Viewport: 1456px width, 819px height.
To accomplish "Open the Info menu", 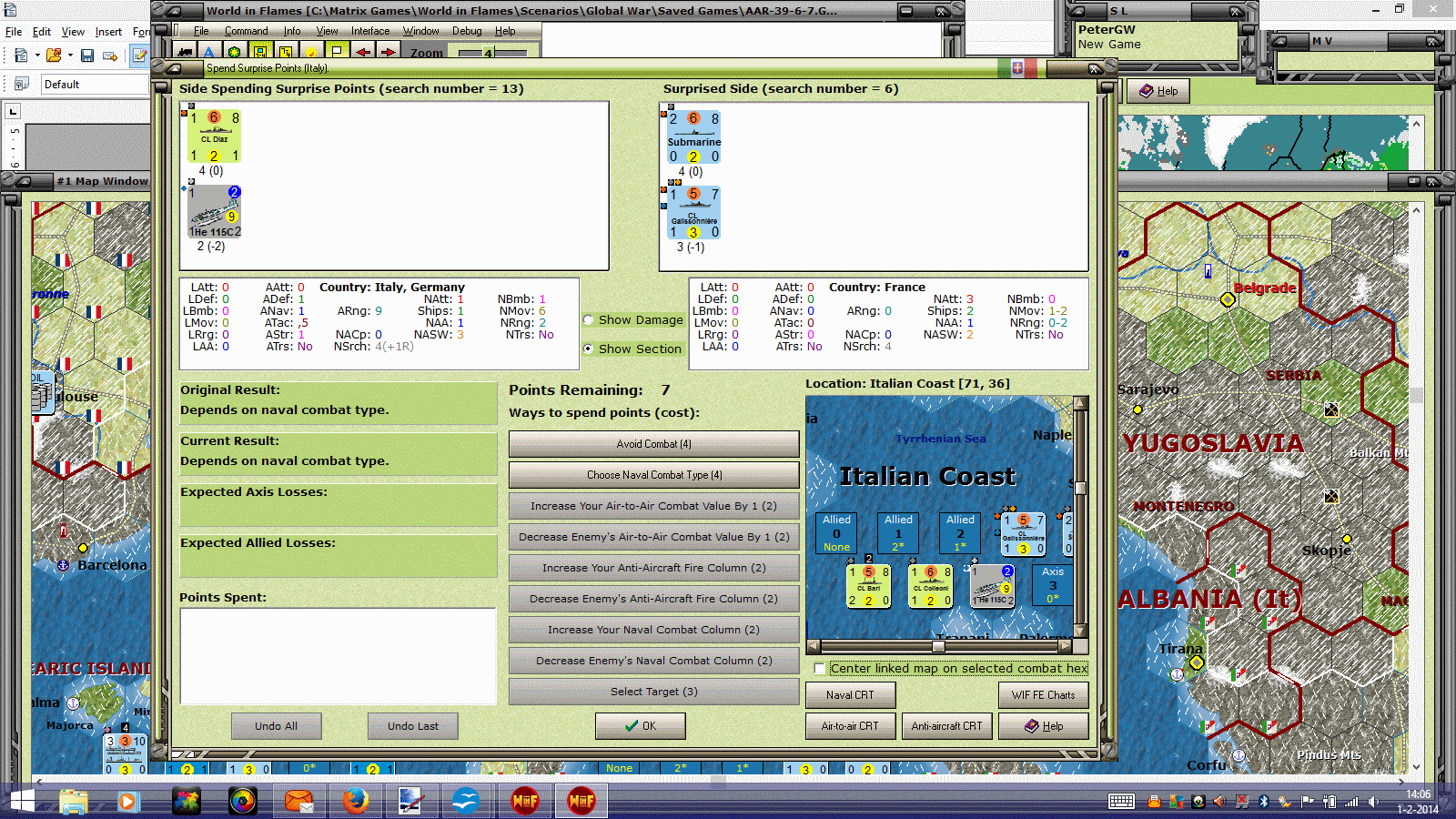I will 291,31.
